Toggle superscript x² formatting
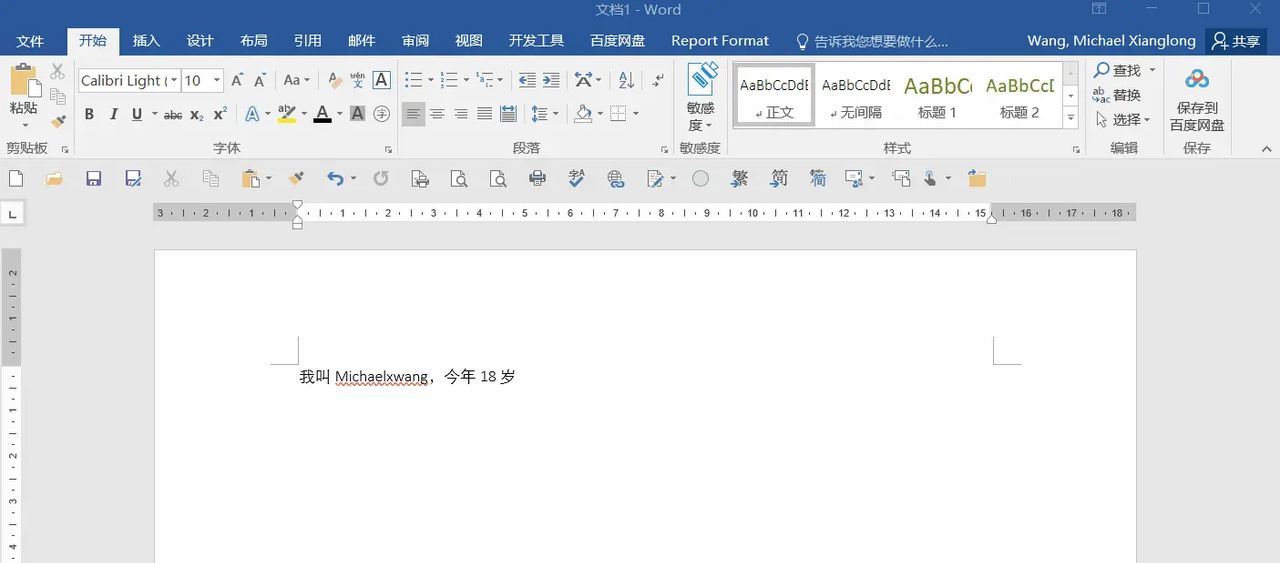 point(220,114)
